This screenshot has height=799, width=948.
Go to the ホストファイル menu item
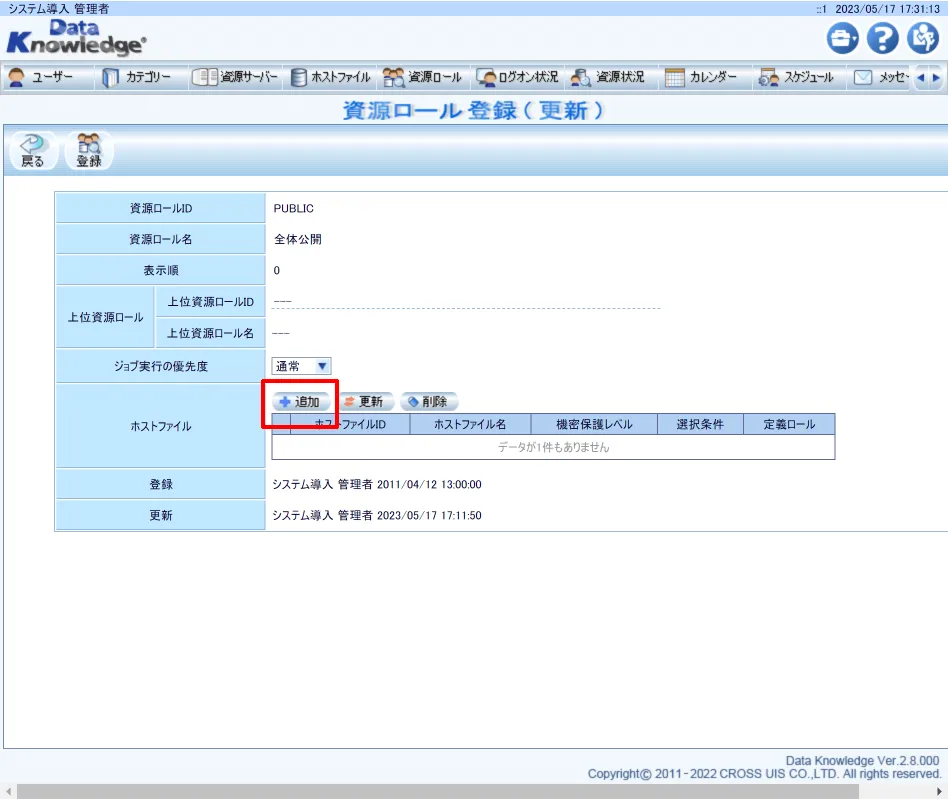click(330, 78)
